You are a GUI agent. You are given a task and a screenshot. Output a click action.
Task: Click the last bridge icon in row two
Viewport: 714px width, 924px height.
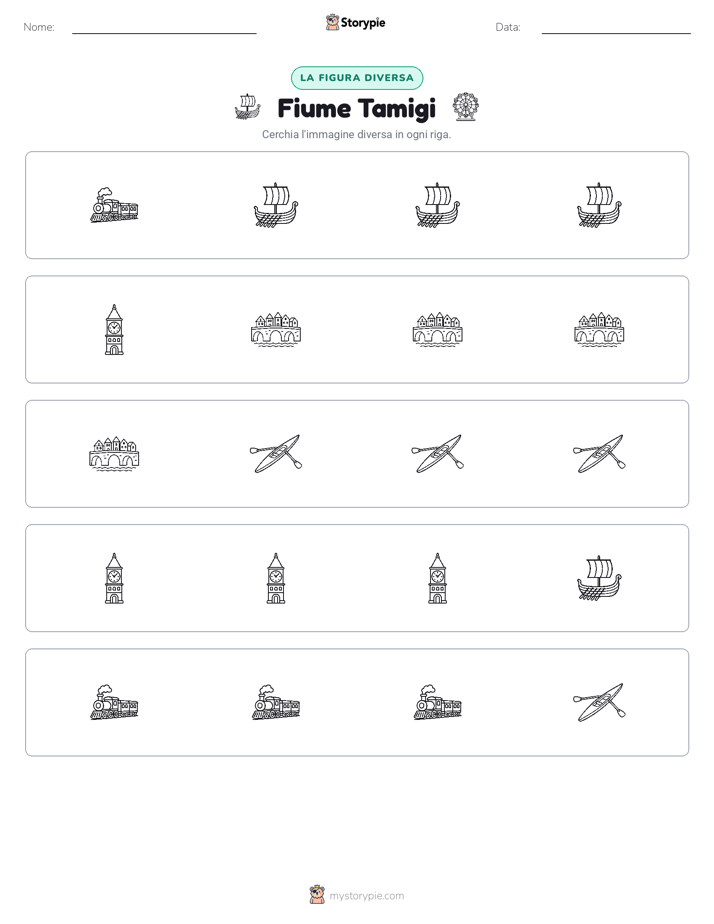599,329
